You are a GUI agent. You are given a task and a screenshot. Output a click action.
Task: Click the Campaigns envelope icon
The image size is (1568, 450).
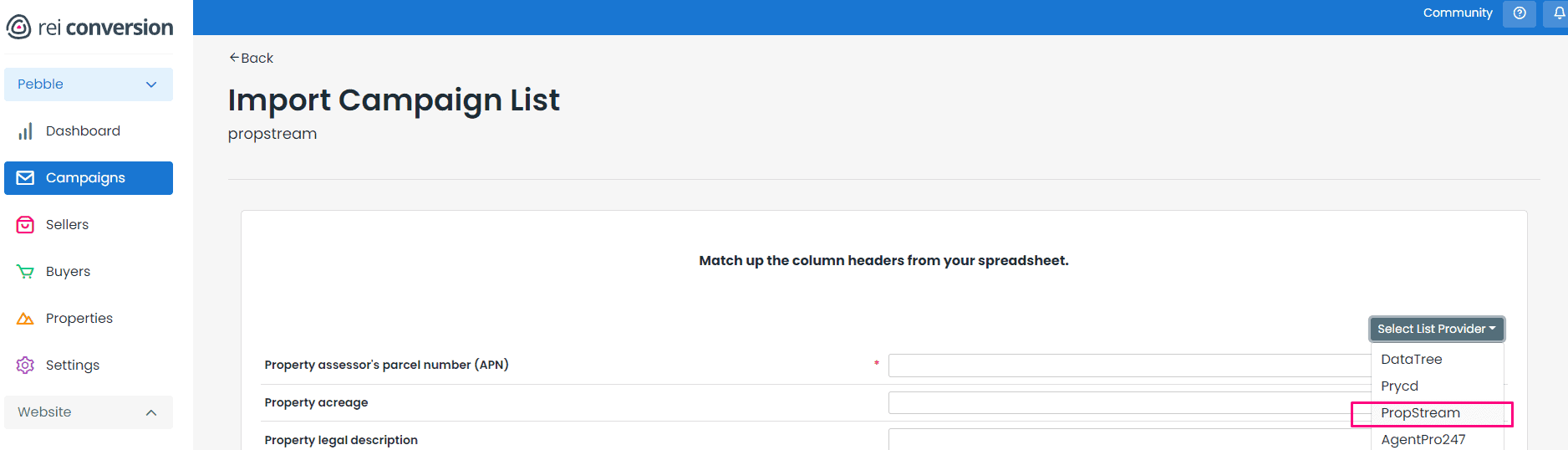pos(26,178)
